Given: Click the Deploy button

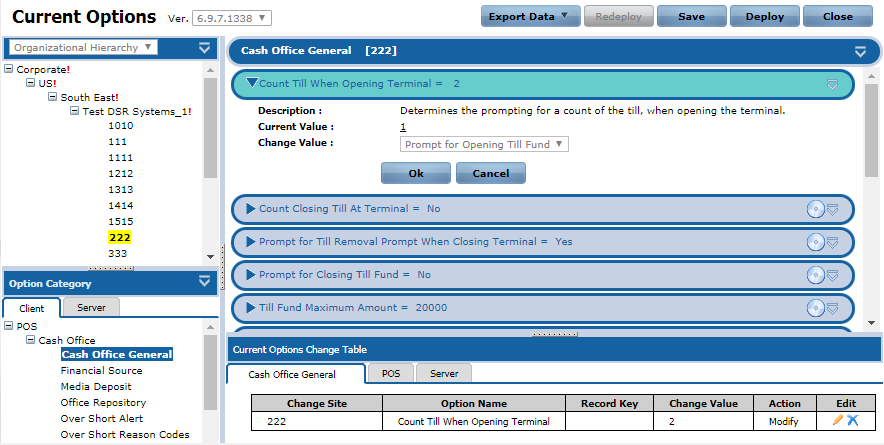Looking at the screenshot, I should point(765,16).
